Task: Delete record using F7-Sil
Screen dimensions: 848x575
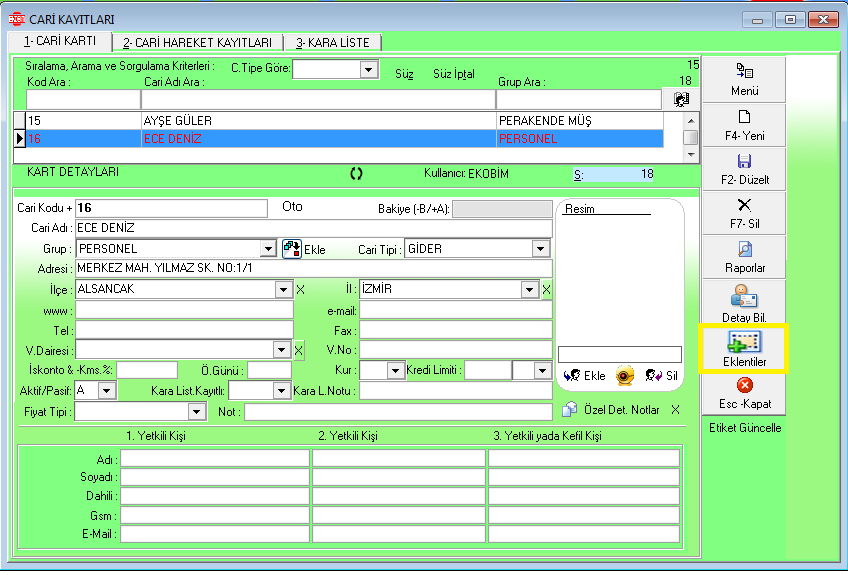Action: (744, 213)
